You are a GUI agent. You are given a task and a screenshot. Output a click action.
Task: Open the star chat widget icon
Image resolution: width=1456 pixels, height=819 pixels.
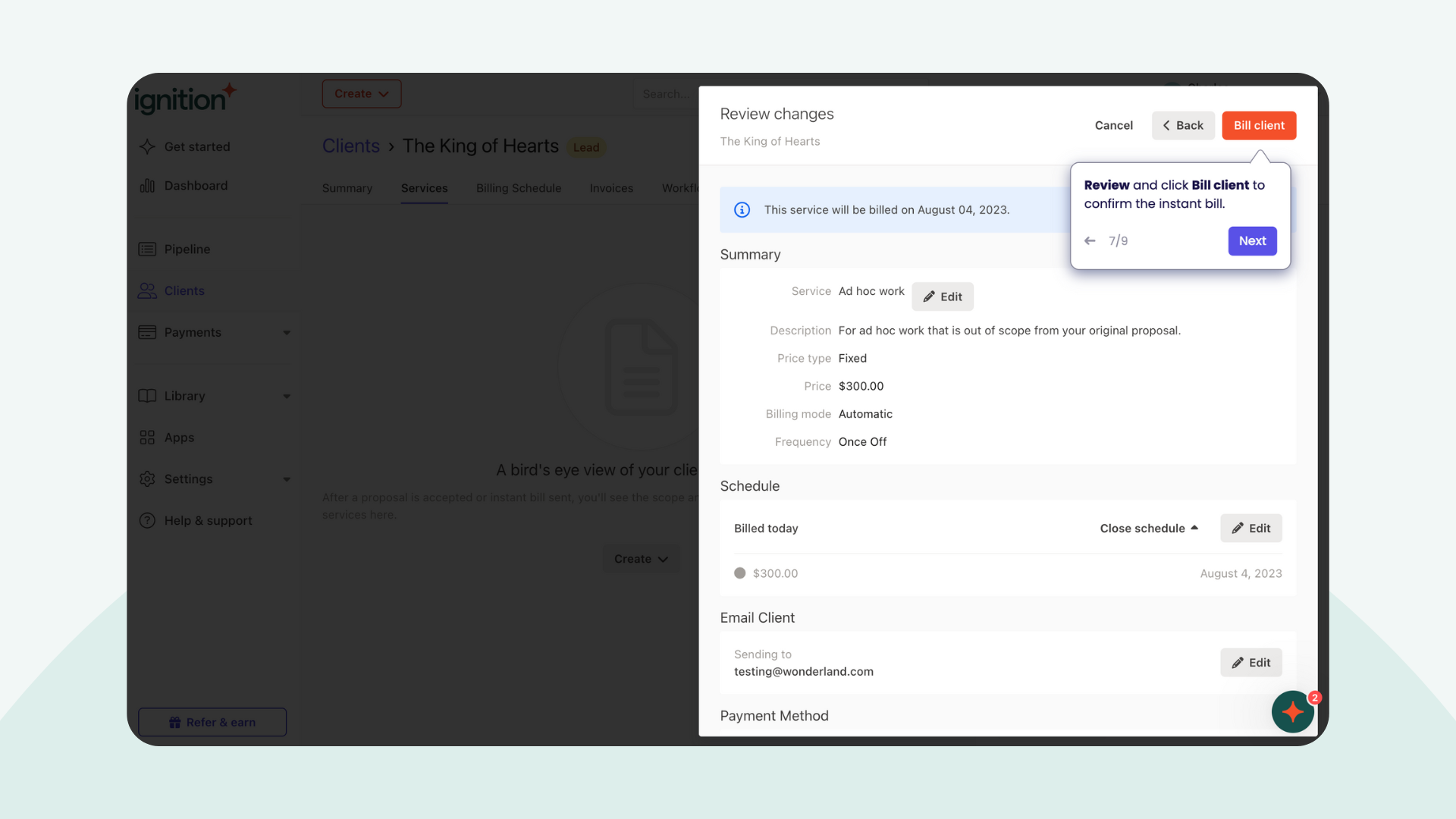pyautogui.click(x=1293, y=712)
